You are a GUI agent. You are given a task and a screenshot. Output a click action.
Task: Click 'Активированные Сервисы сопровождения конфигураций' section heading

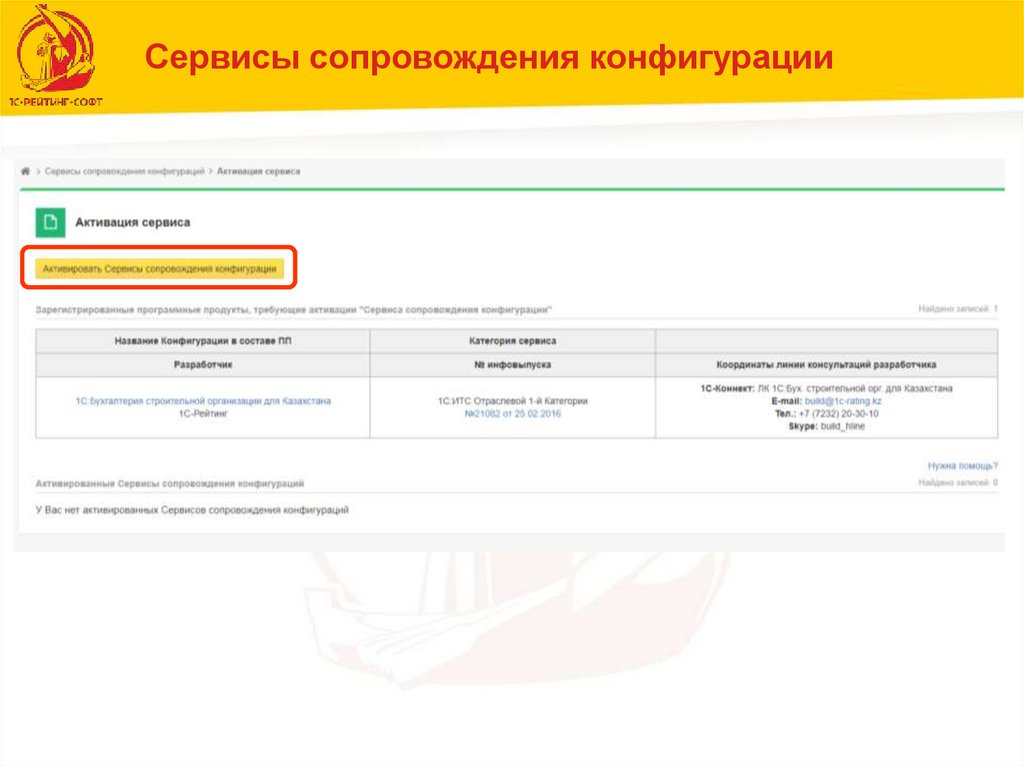tap(170, 483)
